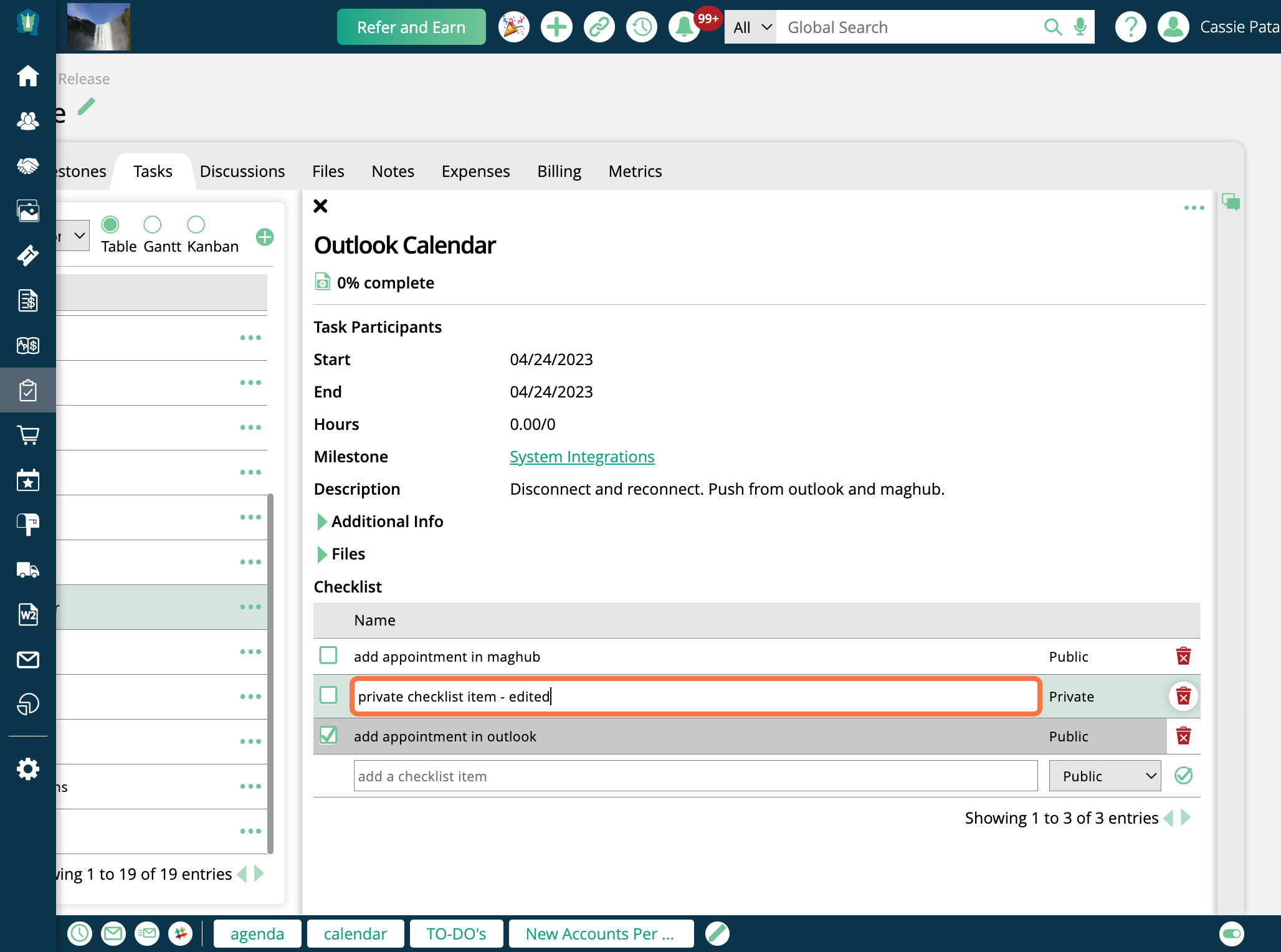1281x952 pixels.
Task: Open the All search scope dropdown
Action: coord(751,27)
